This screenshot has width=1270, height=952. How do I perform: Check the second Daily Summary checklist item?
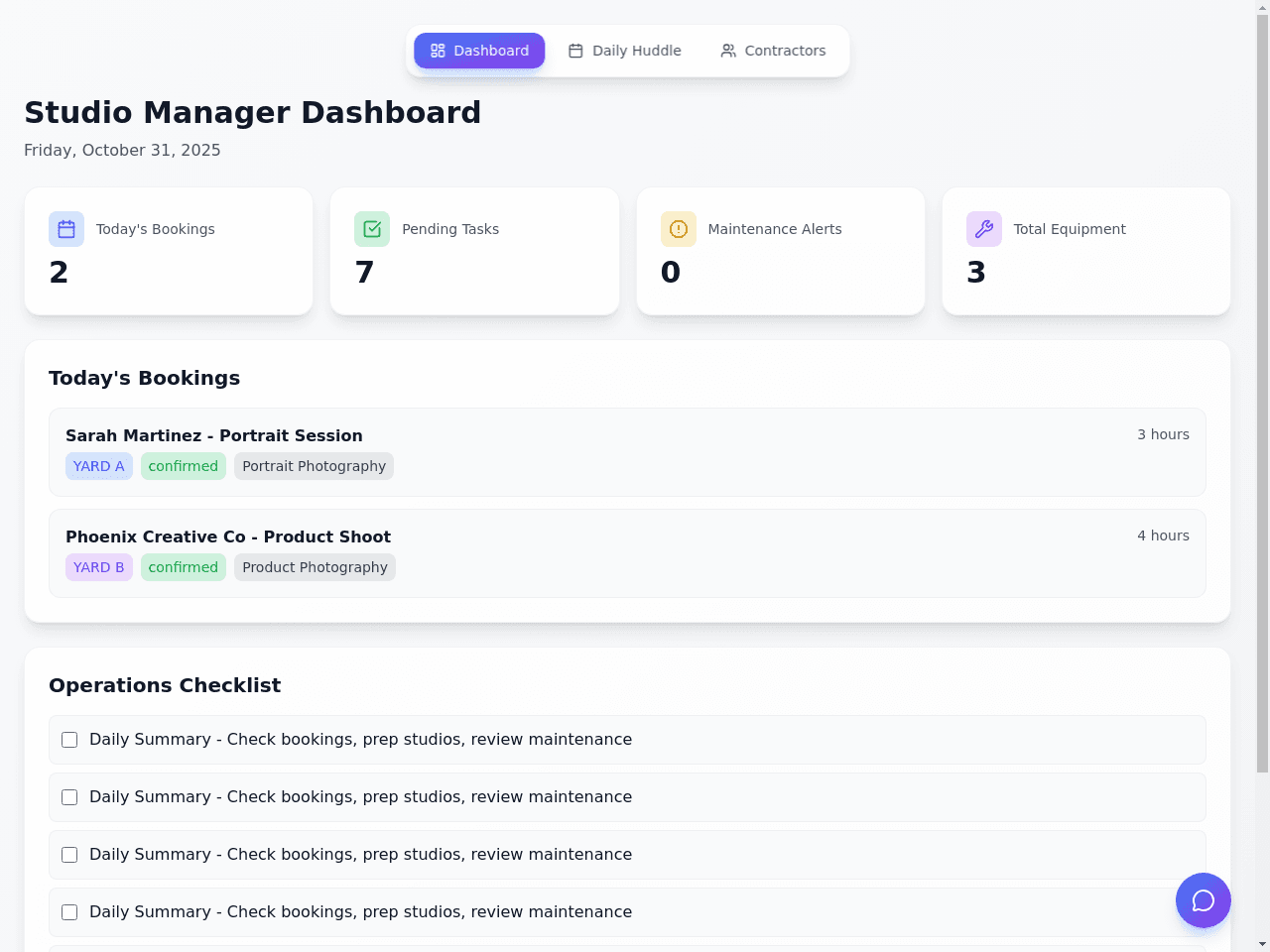pos(69,797)
